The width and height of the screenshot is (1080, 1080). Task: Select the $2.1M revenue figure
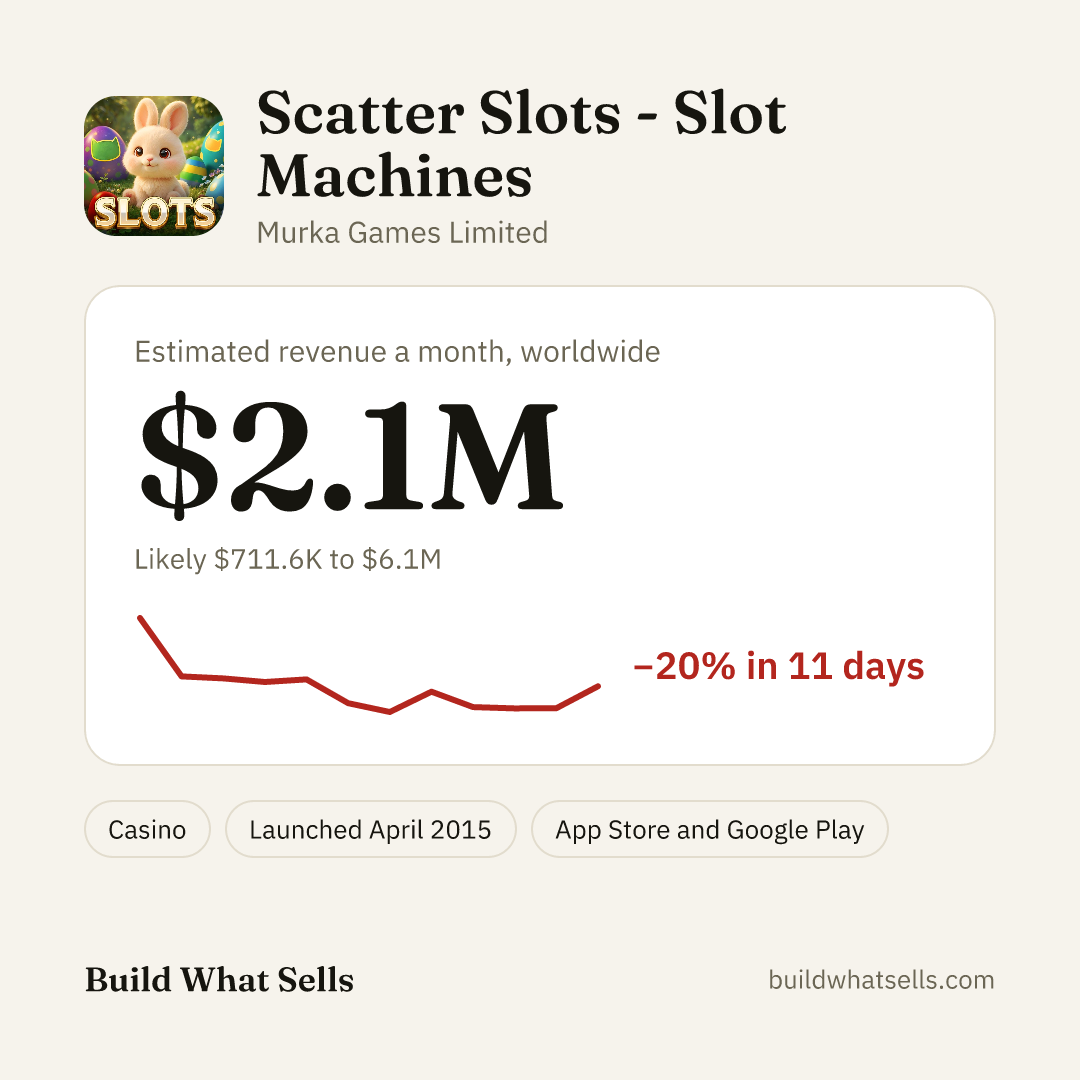click(351, 456)
